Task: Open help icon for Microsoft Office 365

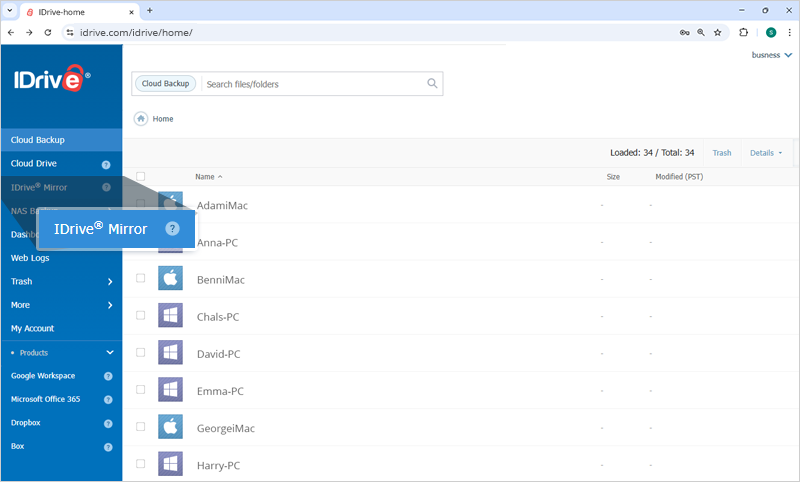Action: pos(108,400)
